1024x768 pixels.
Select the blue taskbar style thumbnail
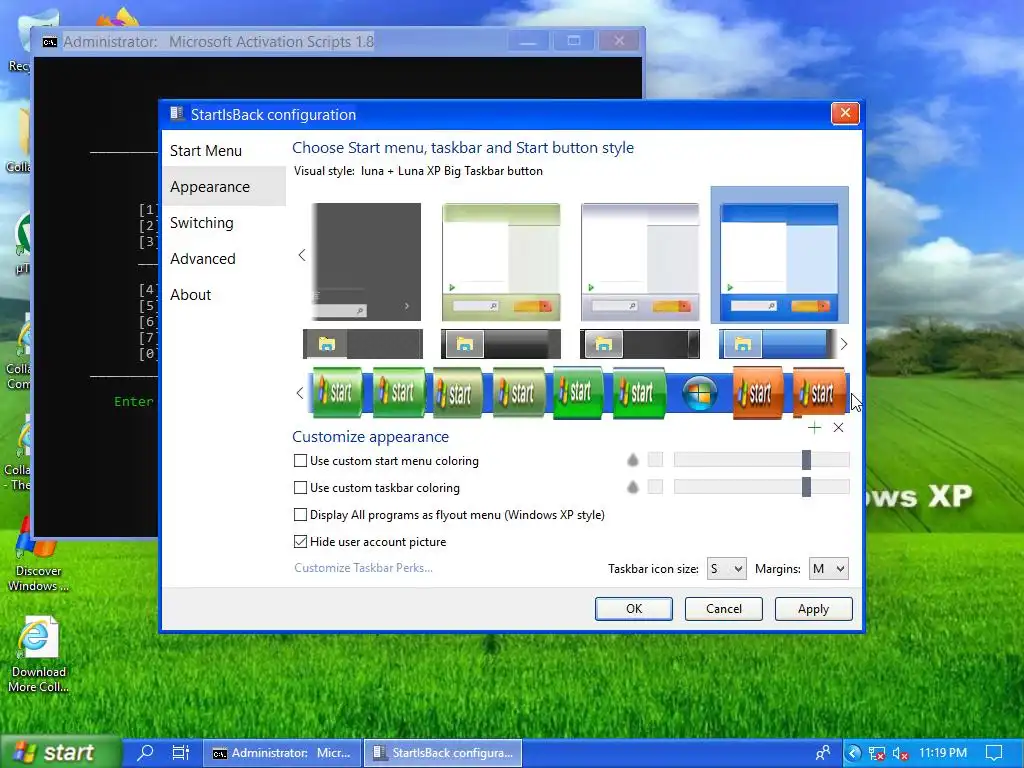coord(776,344)
